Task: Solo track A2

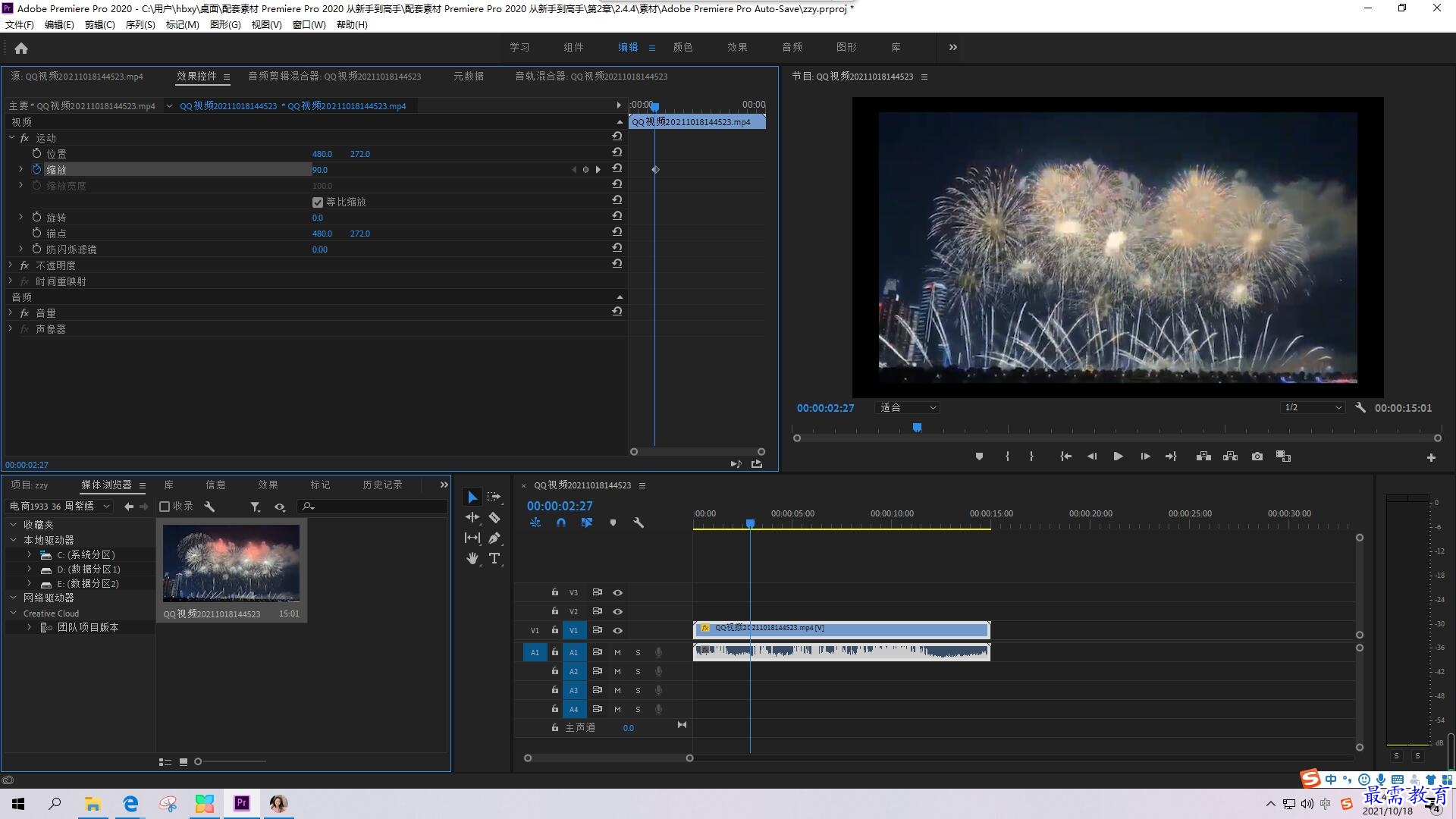Action: [x=638, y=671]
